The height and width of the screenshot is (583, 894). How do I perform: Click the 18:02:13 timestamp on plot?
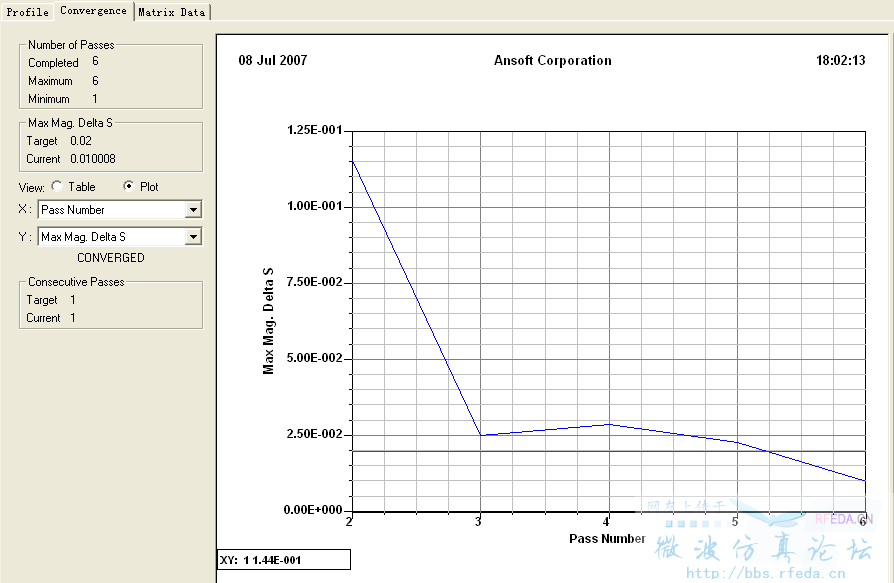click(x=840, y=61)
